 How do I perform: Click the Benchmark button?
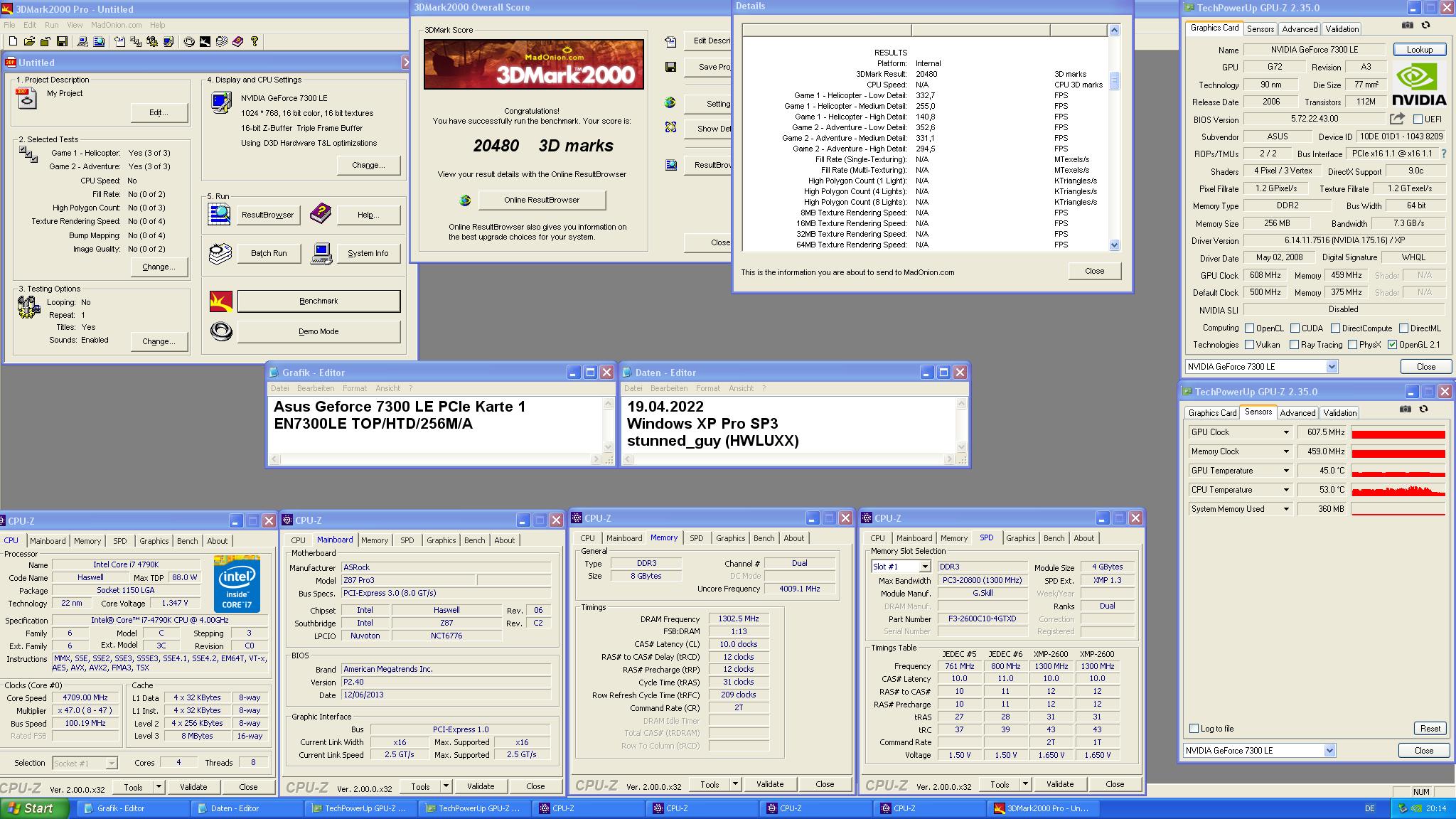point(318,301)
